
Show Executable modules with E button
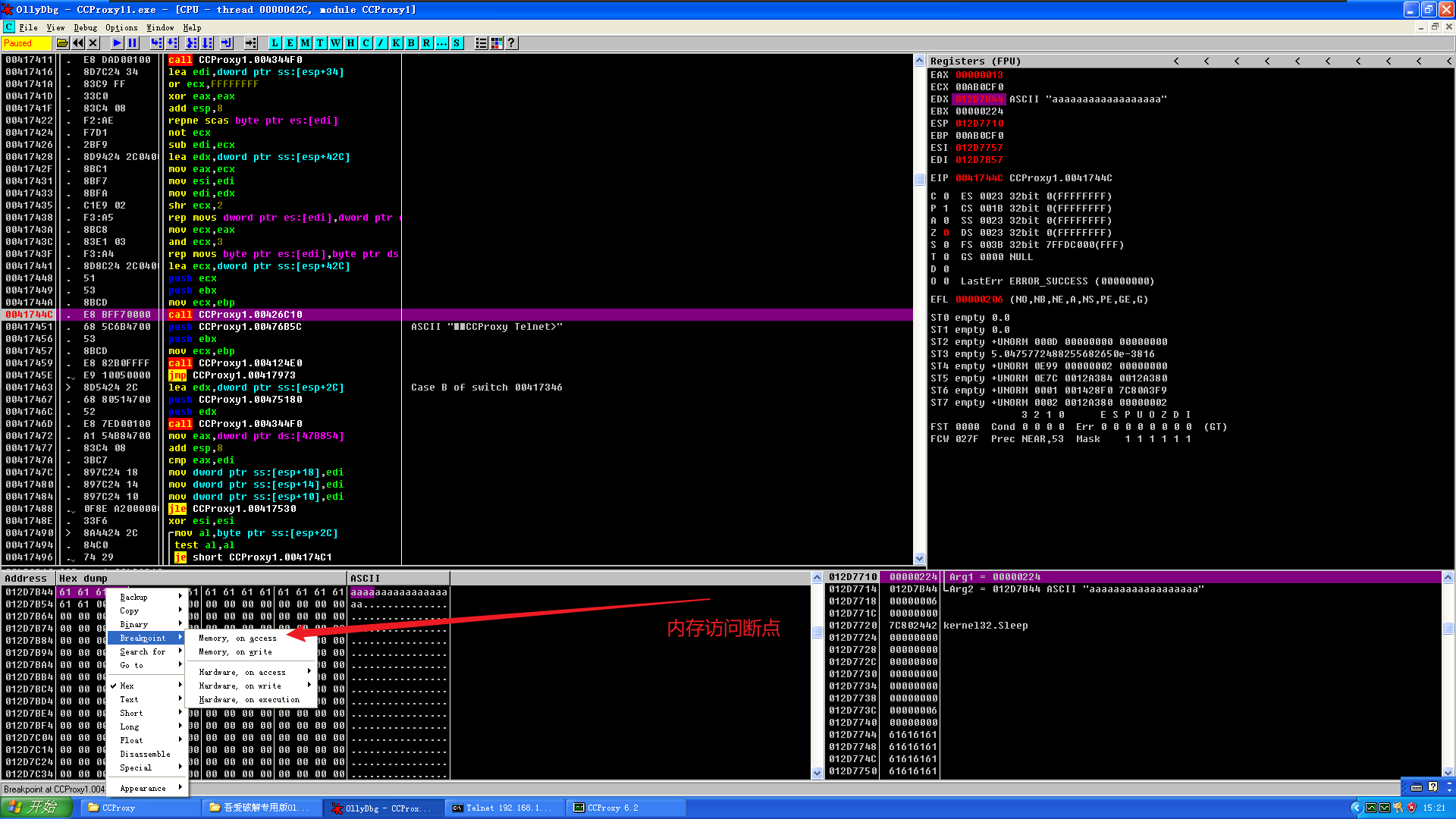coord(290,43)
